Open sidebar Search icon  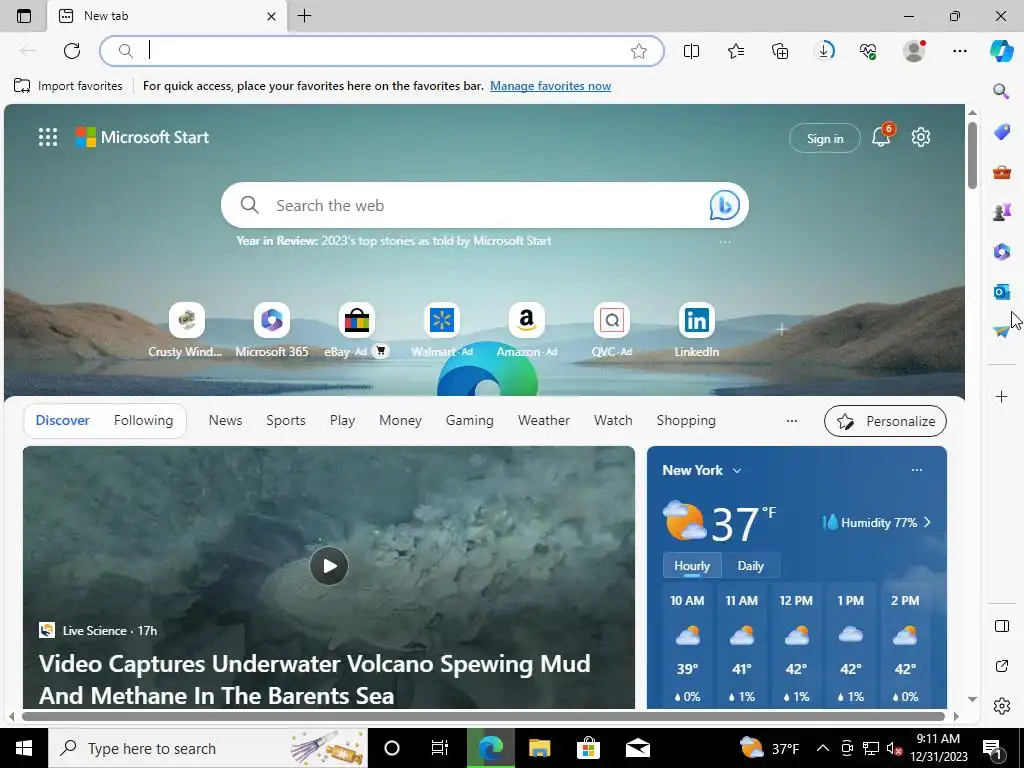click(1001, 91)
